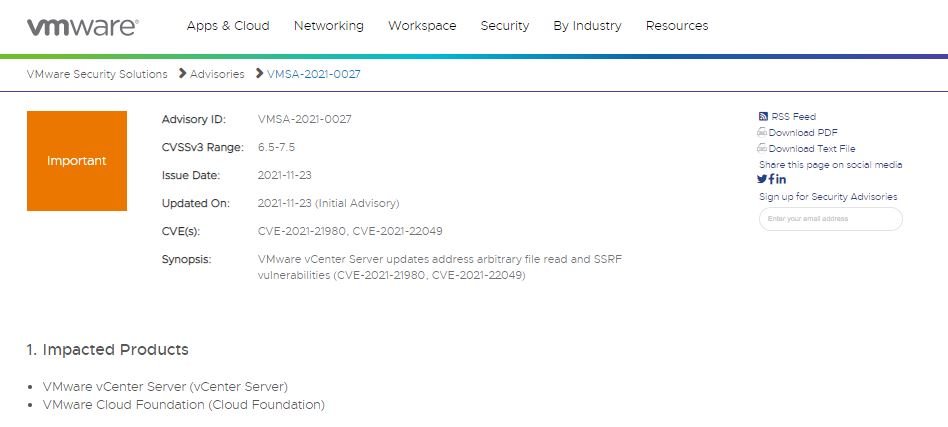Expand the Security navigation menu
This screenshot has height=427, width=948.
click(505, 25)
